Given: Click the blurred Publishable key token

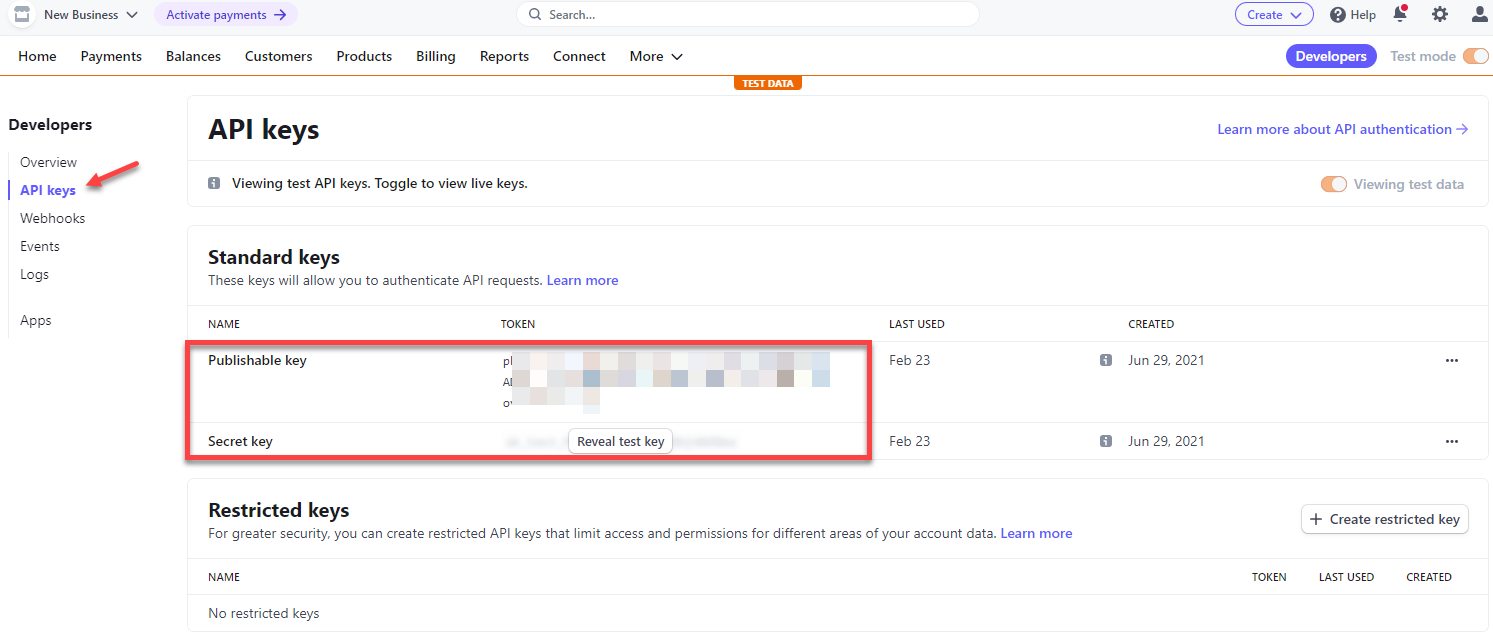Looking at the screenshot, I should click(x=666, y=382).
